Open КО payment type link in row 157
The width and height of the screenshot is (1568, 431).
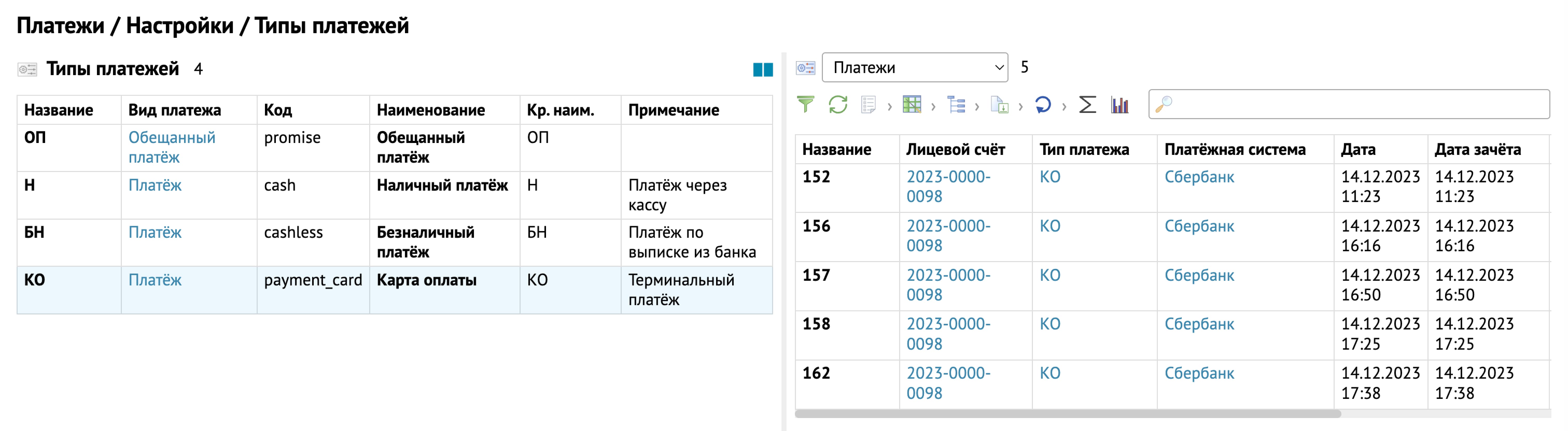pyautogui.click(x=1050, y=275)
